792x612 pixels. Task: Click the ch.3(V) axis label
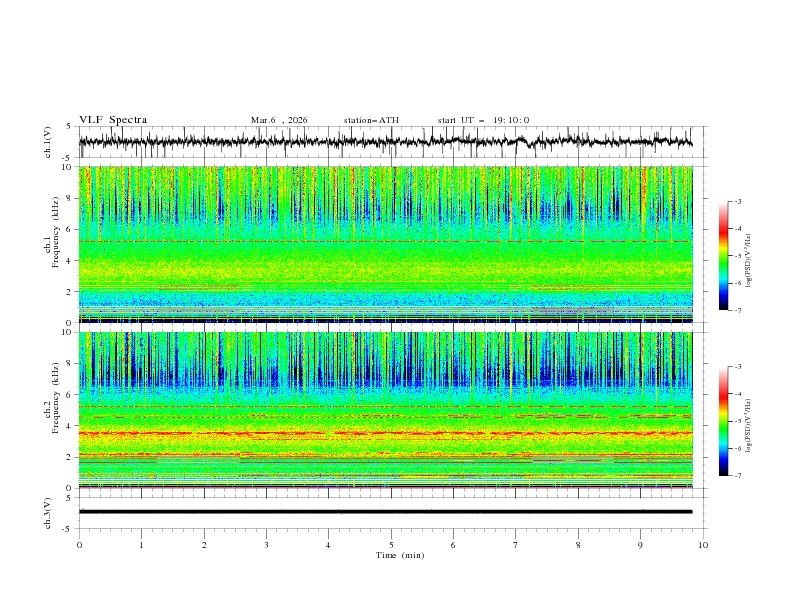[49, 512]
